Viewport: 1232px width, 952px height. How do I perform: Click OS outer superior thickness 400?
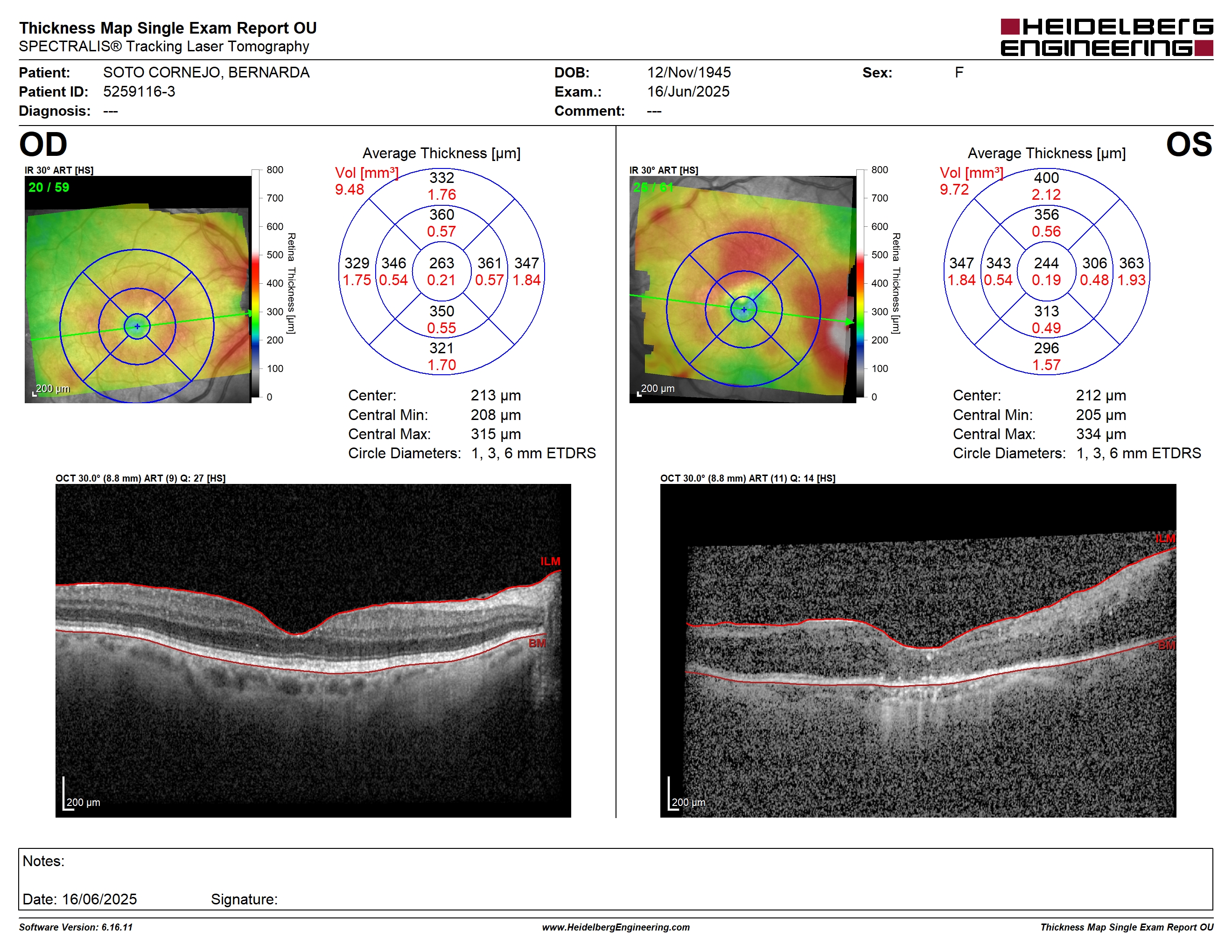pos(1046,178)
